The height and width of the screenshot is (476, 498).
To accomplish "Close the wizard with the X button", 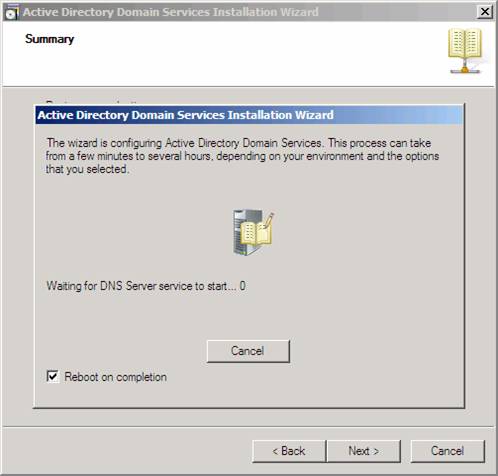I will 485,12.
